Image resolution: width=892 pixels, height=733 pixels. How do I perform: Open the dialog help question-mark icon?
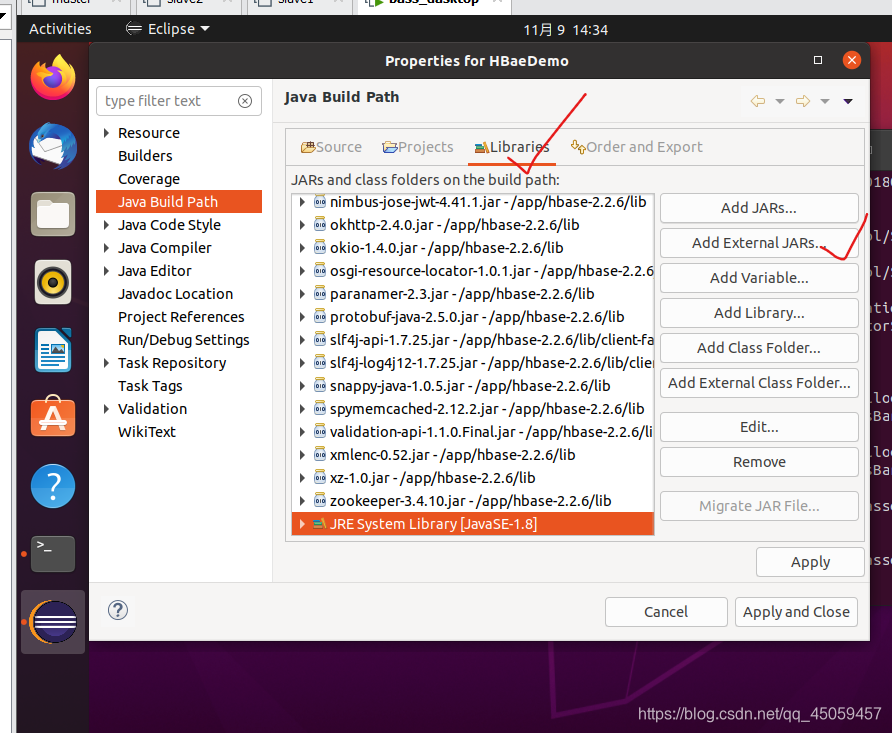pos(118,610)
